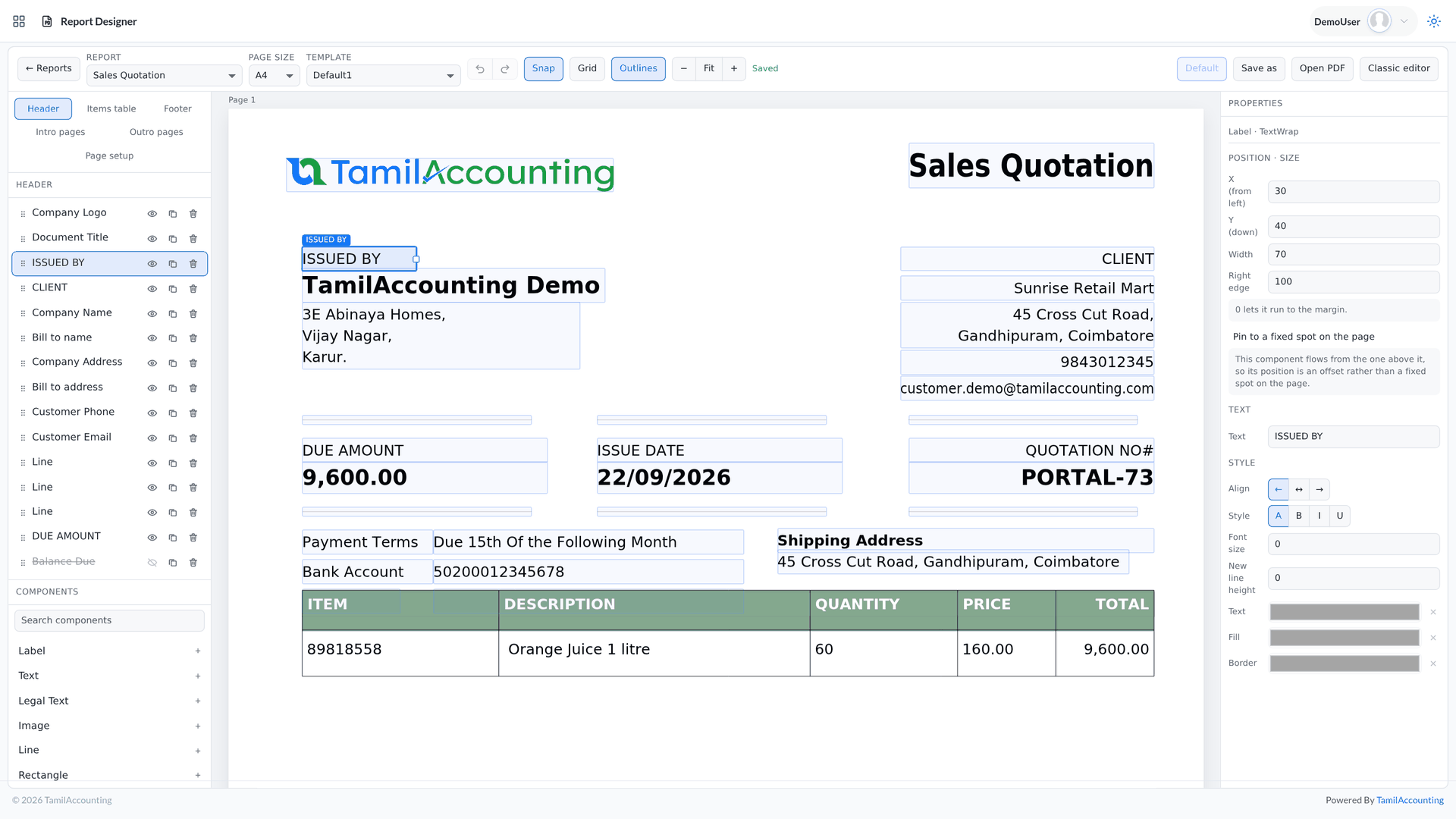Click the Search components field

[x=109, y=621]
